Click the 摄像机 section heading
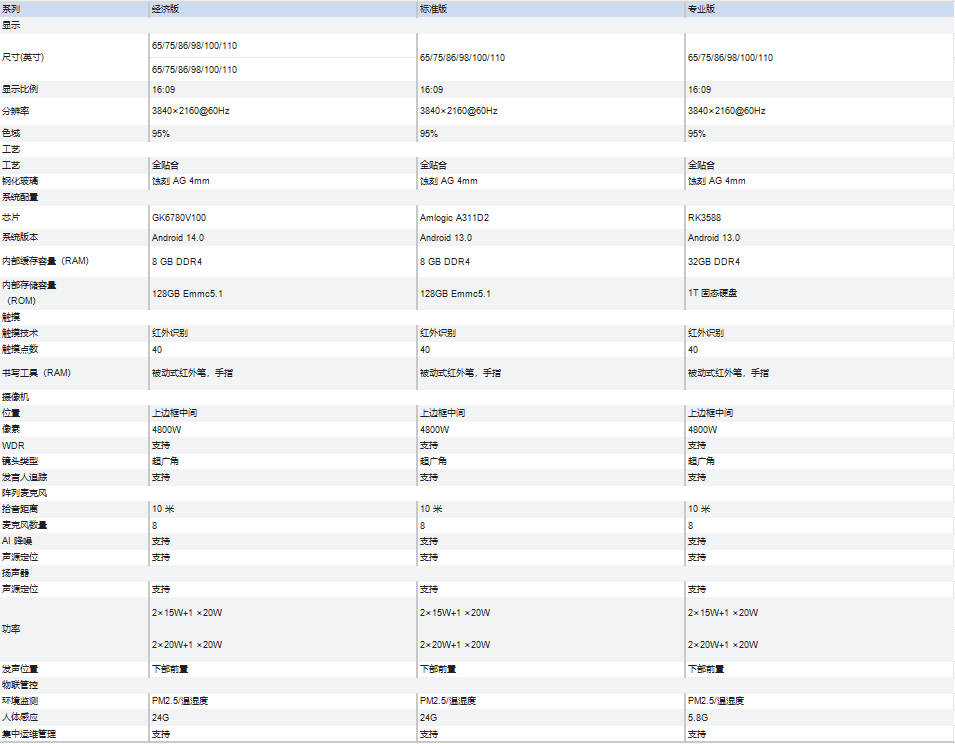955x744 pixels. (x=15, y=397)
